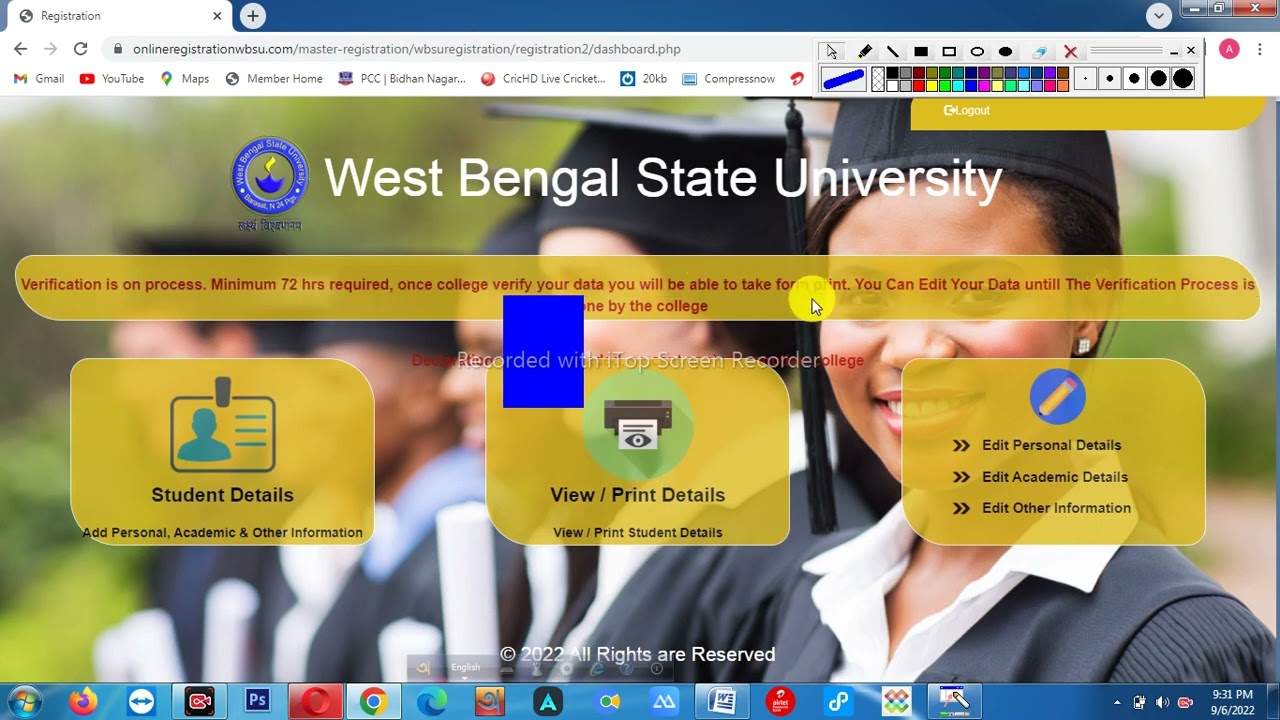Open the Maps bookmark

185,79
